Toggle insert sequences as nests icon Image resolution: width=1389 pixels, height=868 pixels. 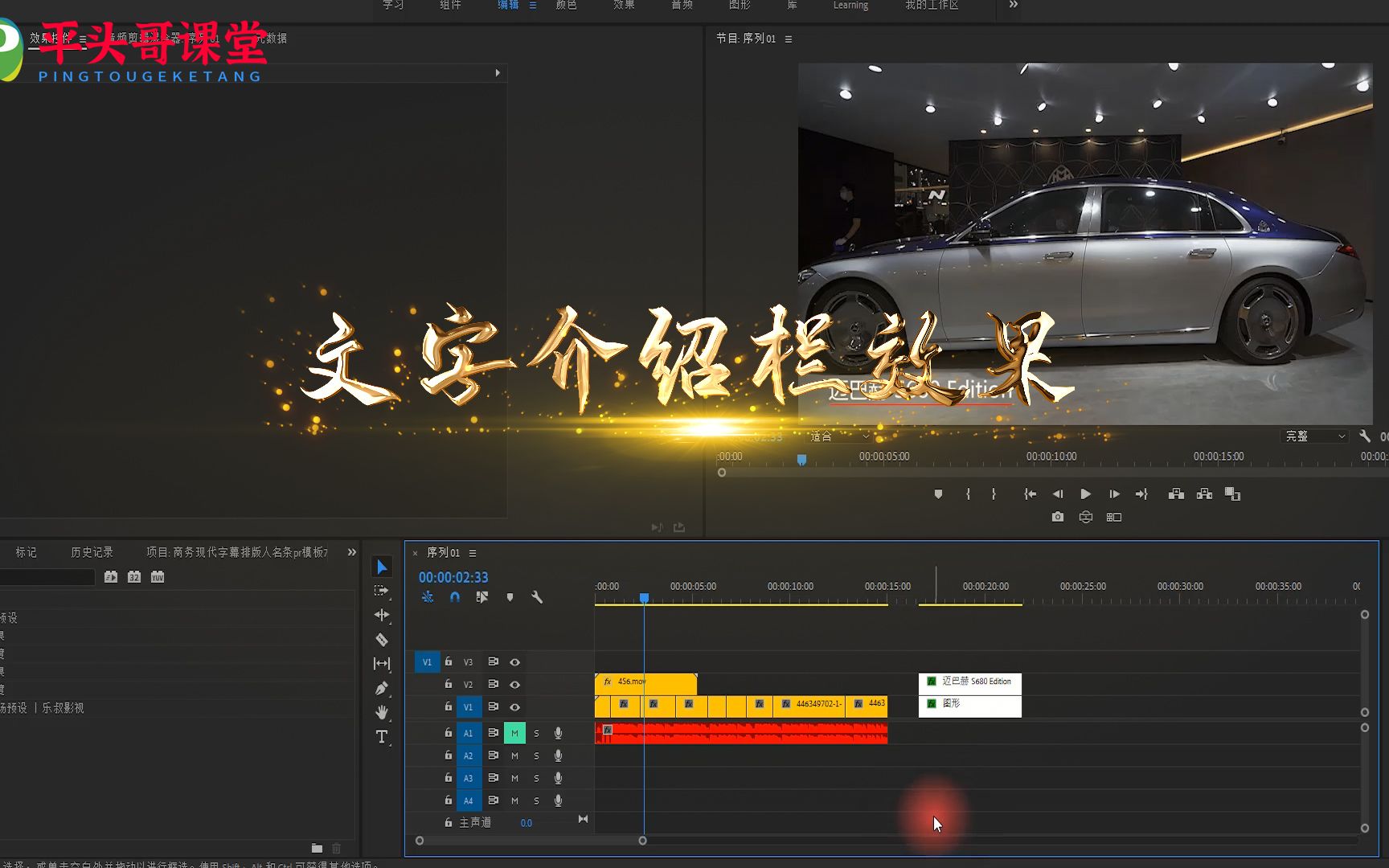point(428,597)
